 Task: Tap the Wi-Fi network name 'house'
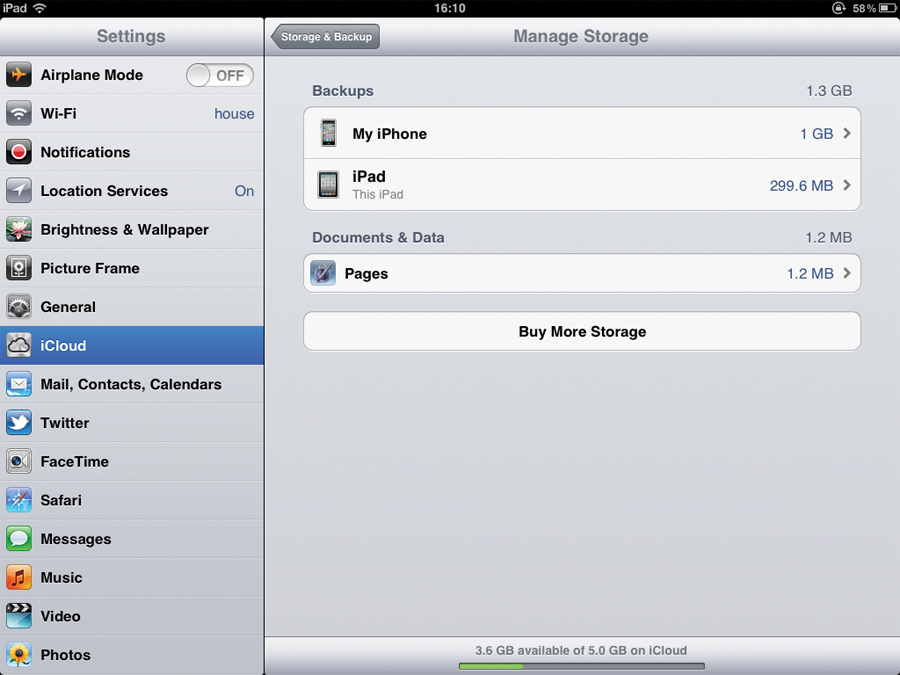pos(234,114)
